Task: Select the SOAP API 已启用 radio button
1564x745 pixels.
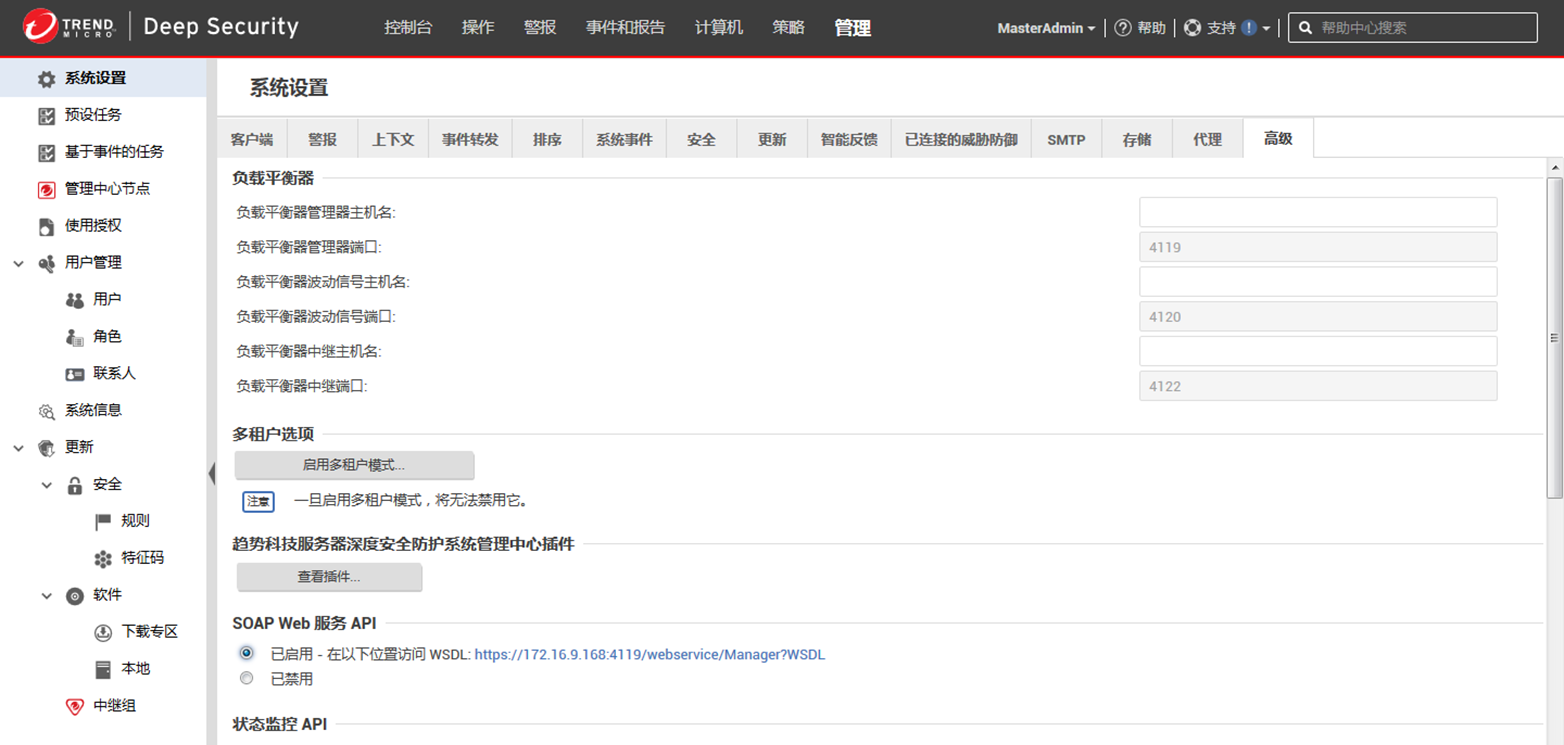Action: [x=247, y=653]
